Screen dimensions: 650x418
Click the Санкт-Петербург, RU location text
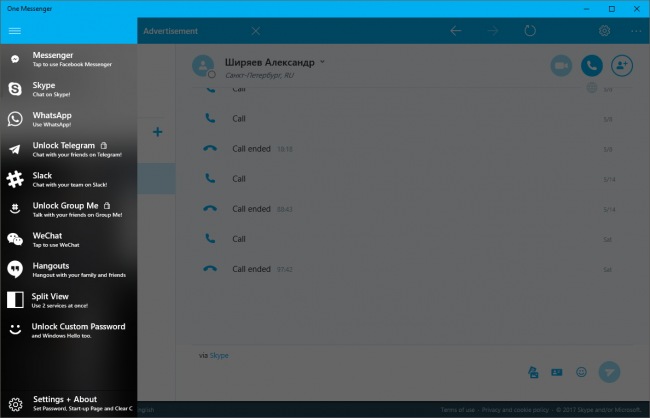(x=260, y=75)
